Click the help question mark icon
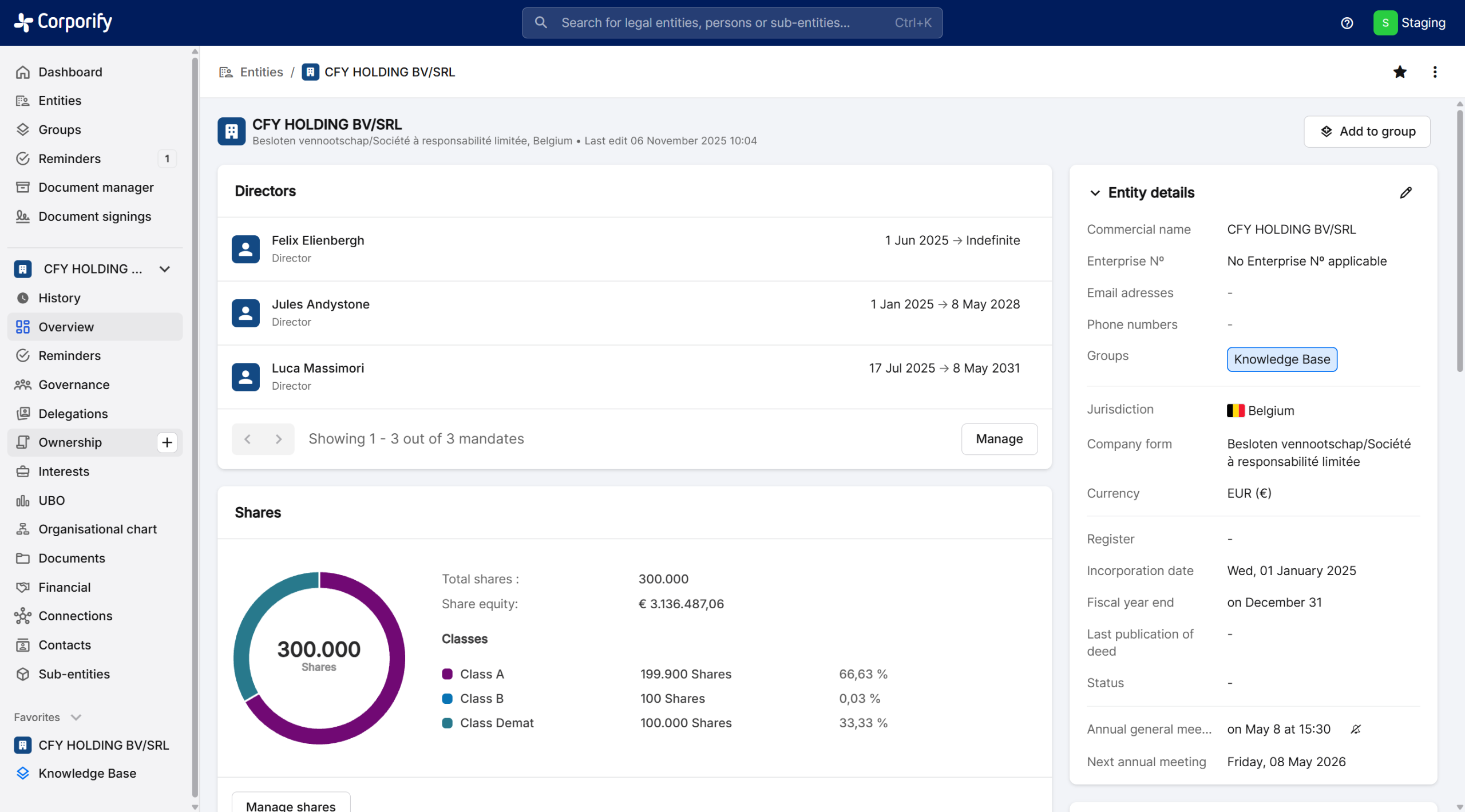Screen dimensions: 1465x812 click(x=1347, y=23)
